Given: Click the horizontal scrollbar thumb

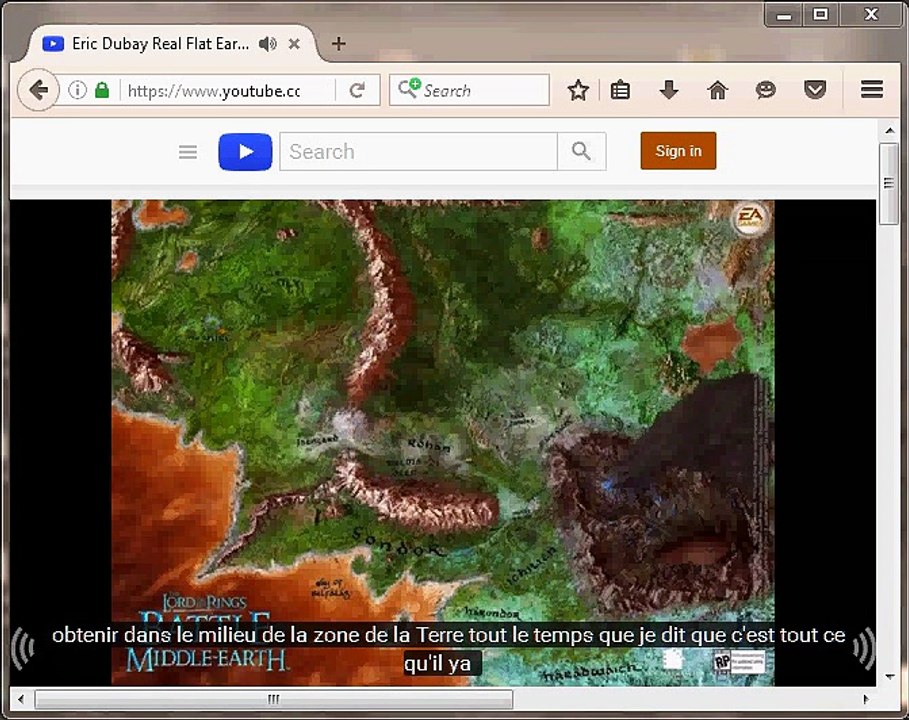Looking at the screenshot, I should pyautogui.click(x=274, y=699).
